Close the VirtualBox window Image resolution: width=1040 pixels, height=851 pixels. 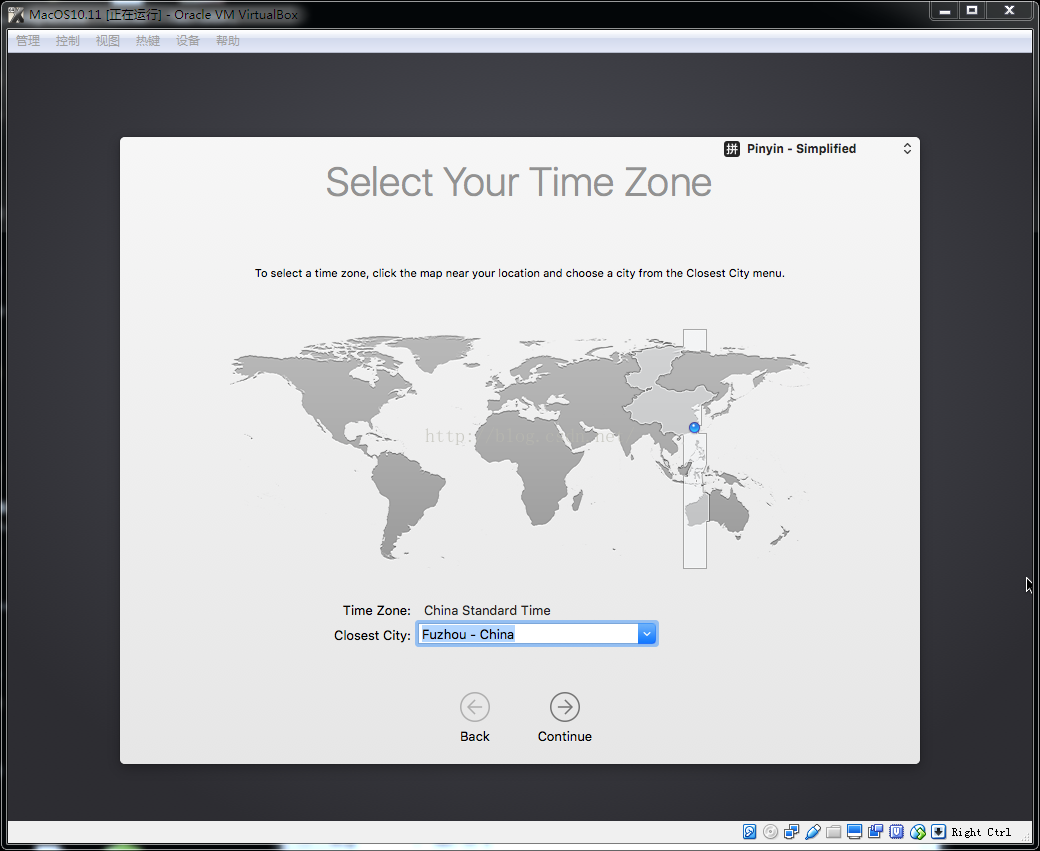click(x=1009, y=11)
